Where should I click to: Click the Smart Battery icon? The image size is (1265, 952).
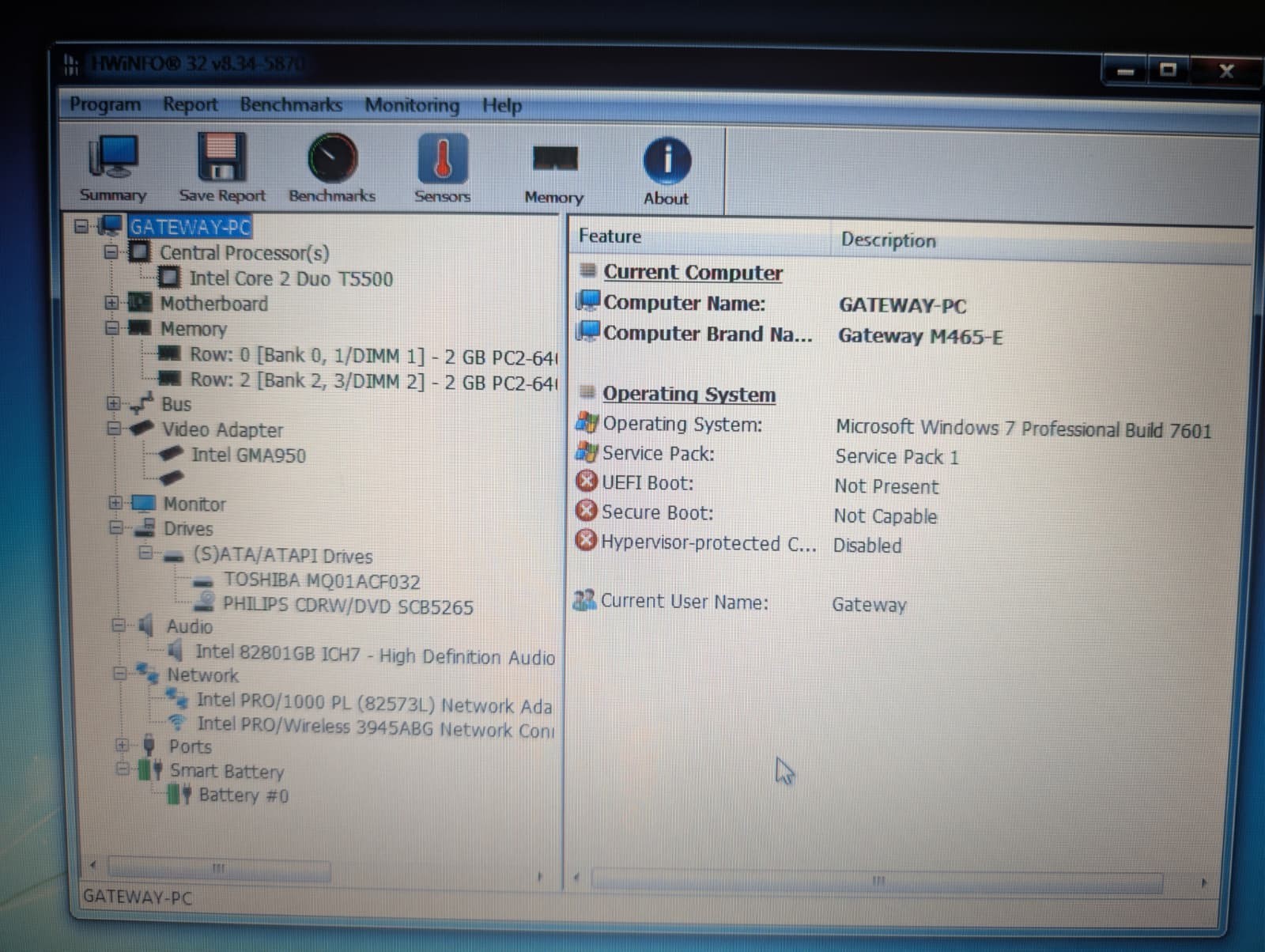[x=150, y=769]
